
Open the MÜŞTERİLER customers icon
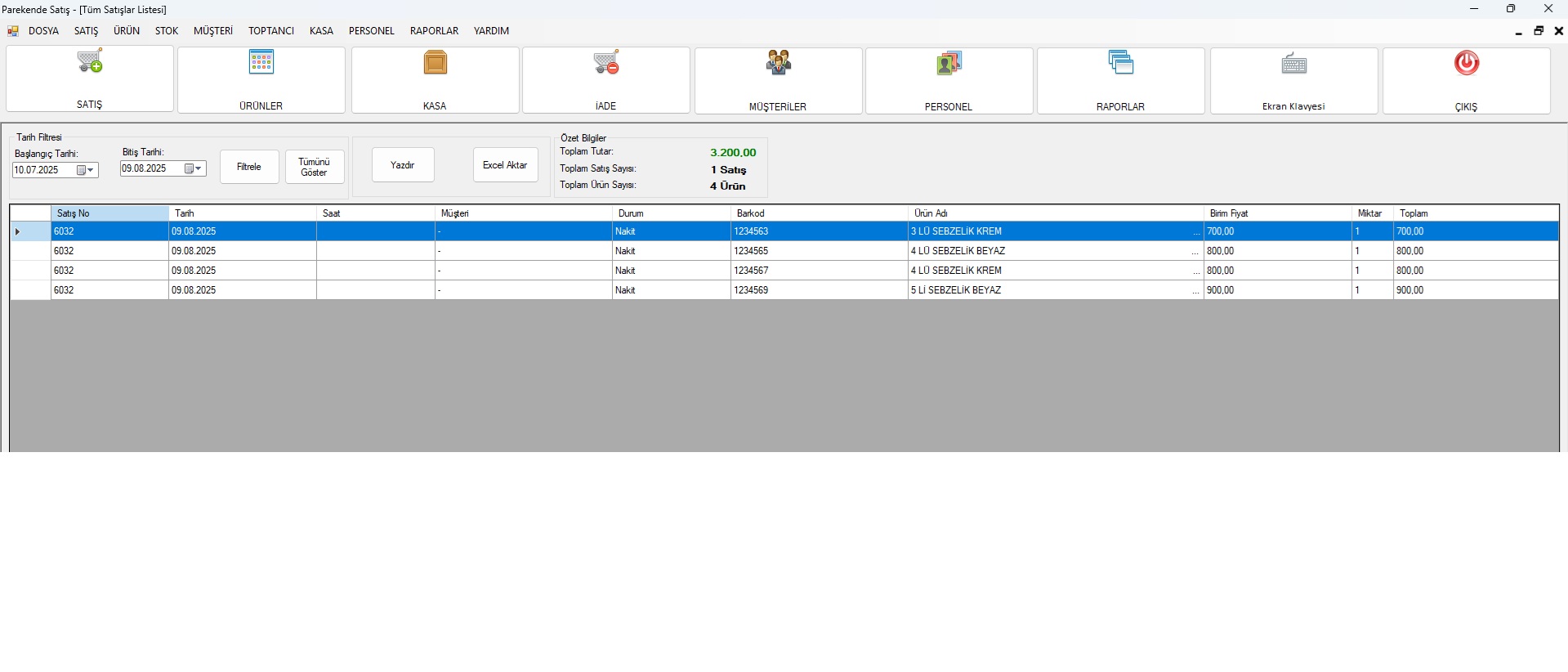point(778,63)
